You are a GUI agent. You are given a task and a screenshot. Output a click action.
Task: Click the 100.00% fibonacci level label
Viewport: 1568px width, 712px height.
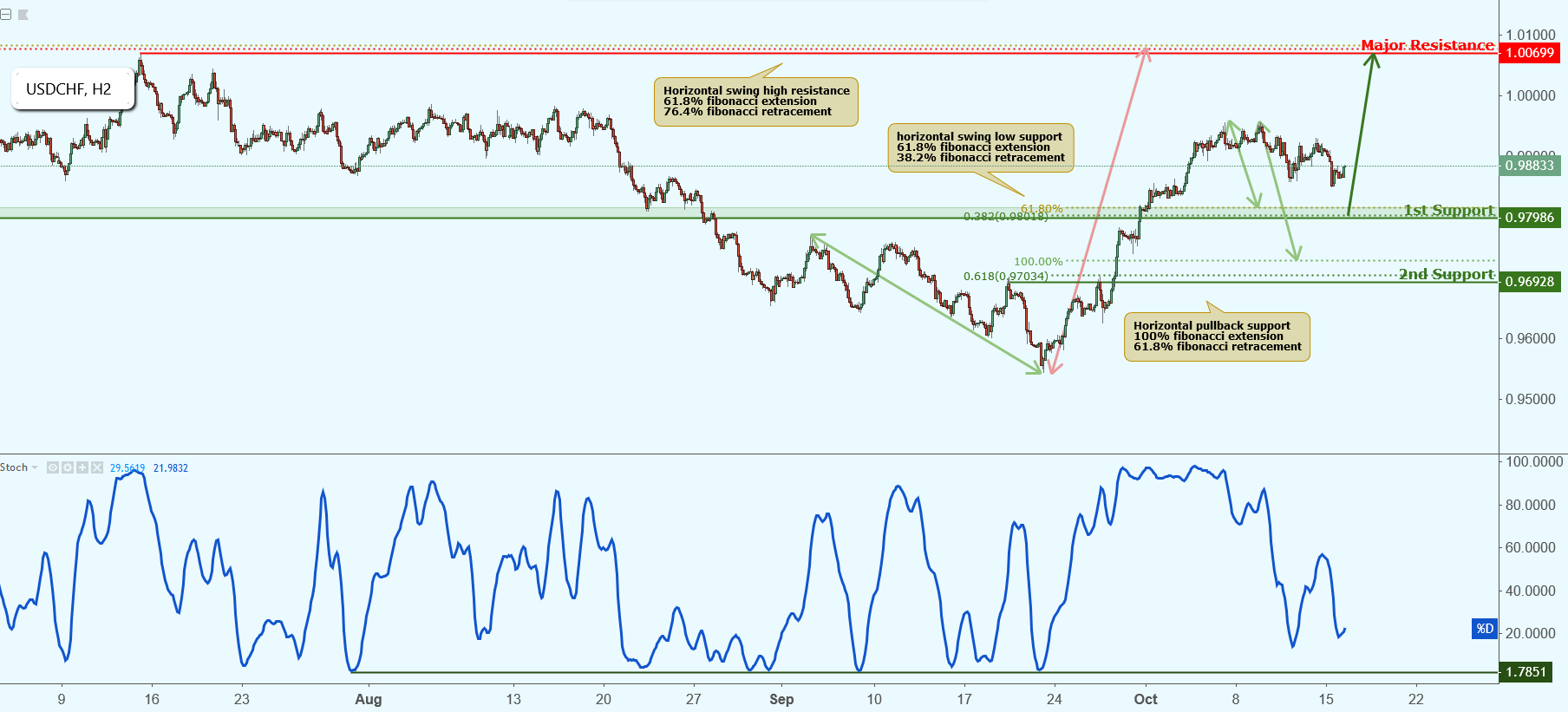click(1038, 262)
